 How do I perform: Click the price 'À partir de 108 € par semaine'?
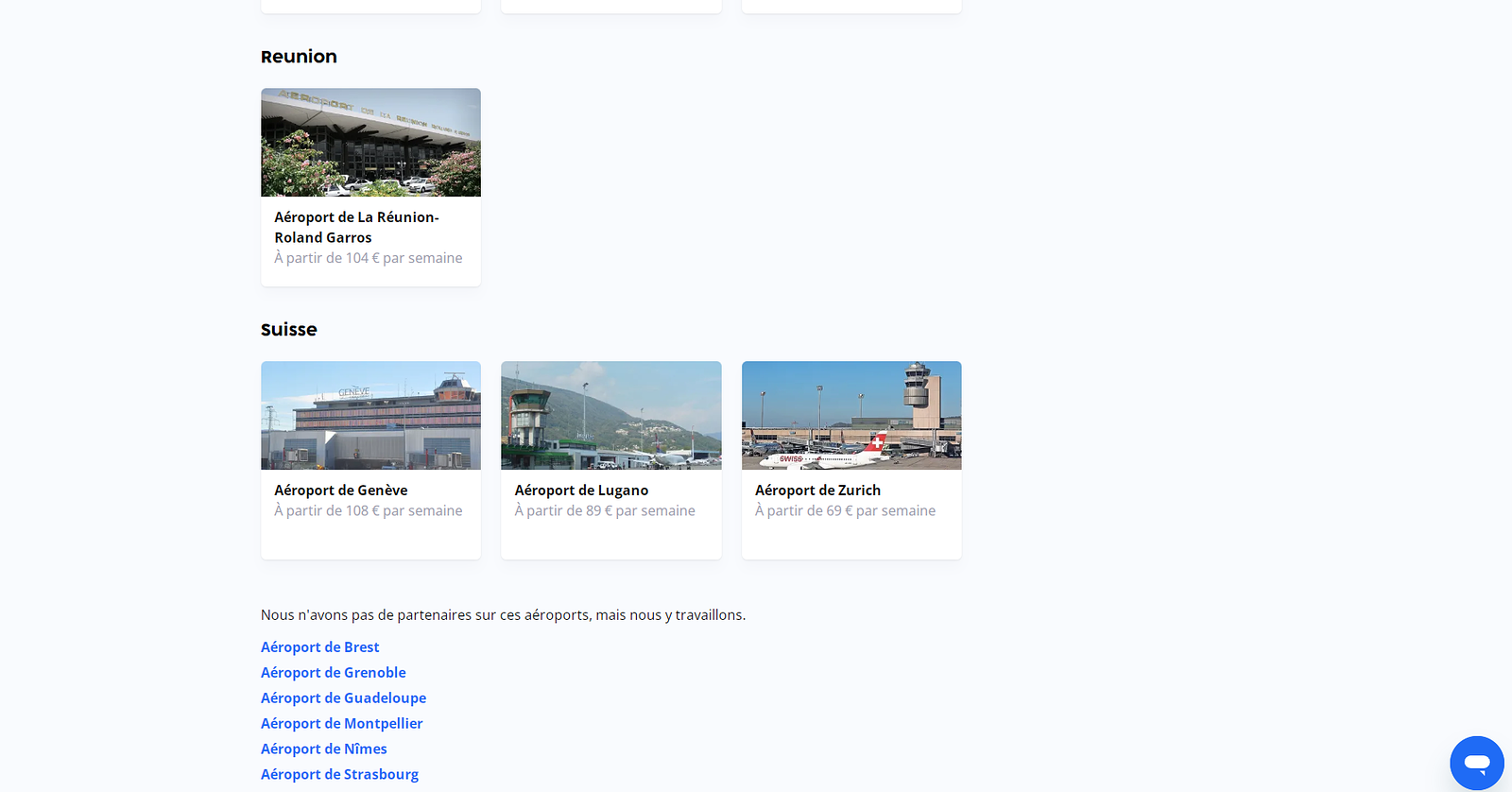click(369, 511)
